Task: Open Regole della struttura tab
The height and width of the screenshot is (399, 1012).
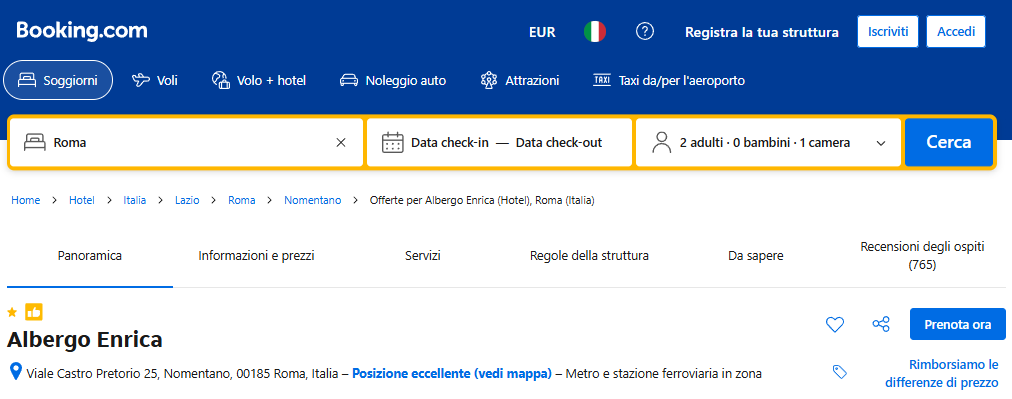Action: pyautogui.click(x=589, y=256)
